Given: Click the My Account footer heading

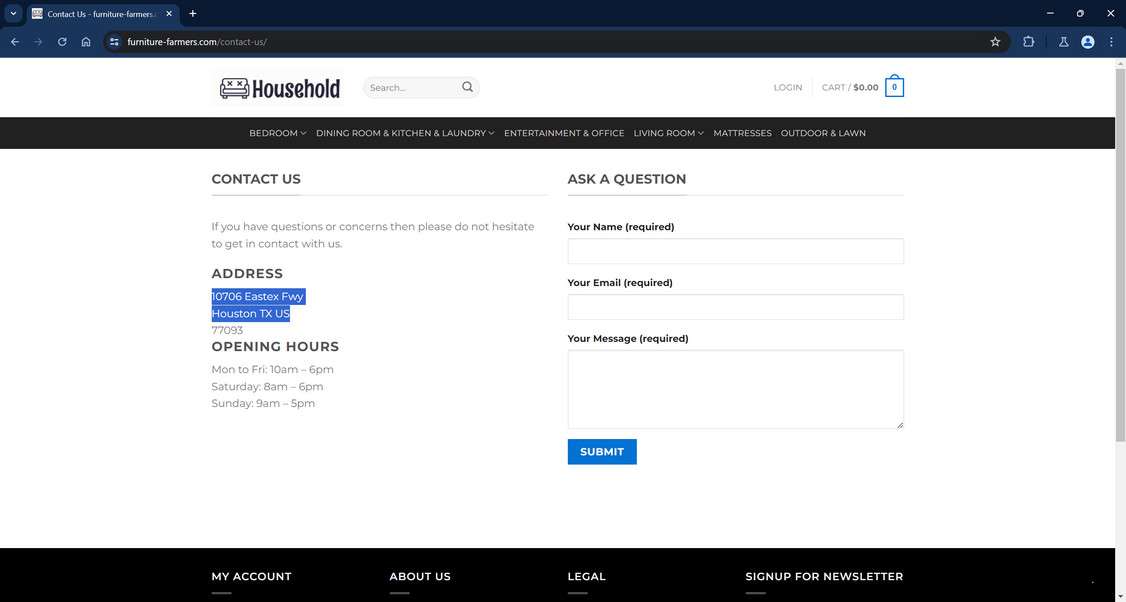Looking at the screenshot, I should tap(251, 576).
